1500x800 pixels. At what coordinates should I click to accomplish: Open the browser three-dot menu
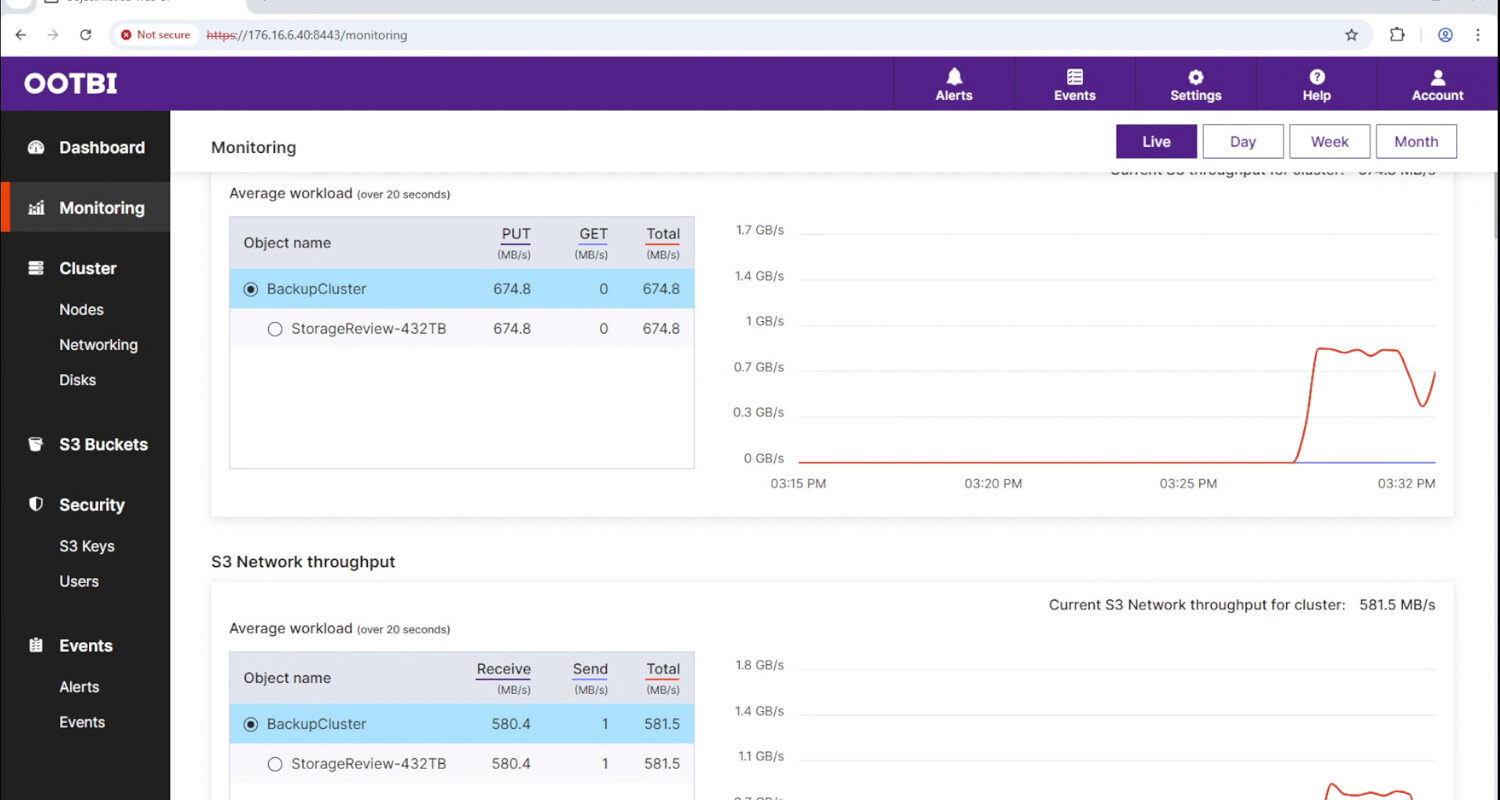tap(1478, 35)
